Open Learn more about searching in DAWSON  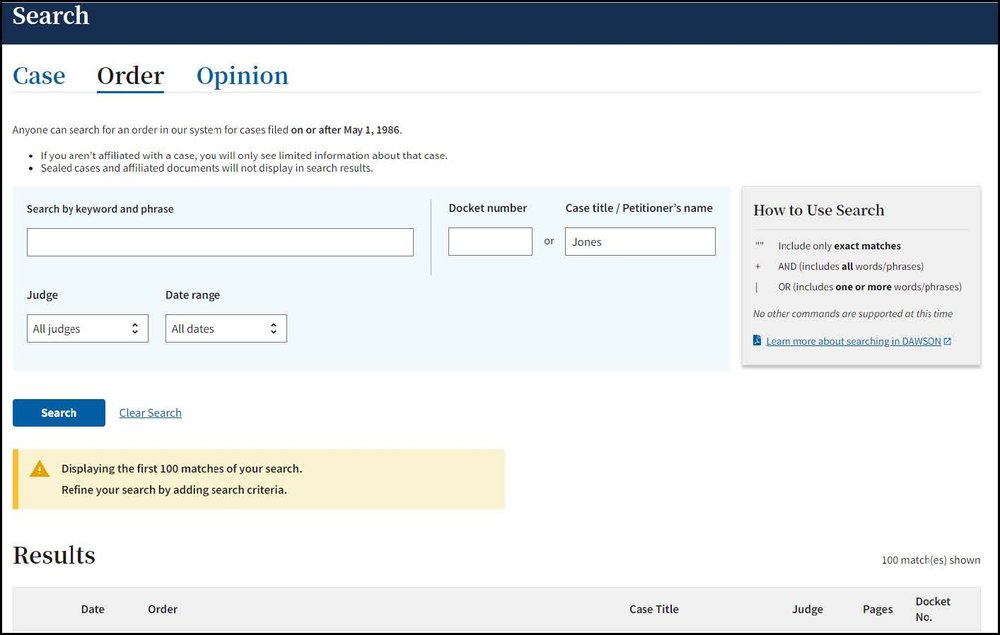click(853, 341)
